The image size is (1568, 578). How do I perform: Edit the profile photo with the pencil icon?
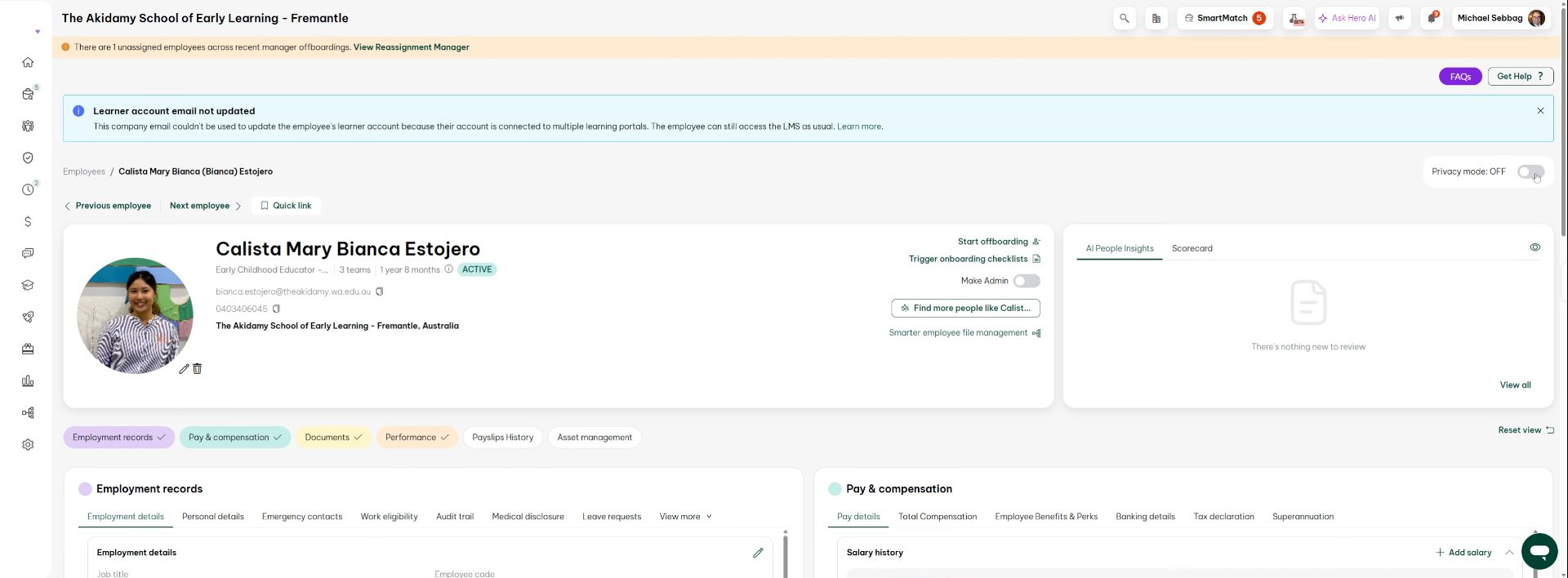click(x=184, y=369)
